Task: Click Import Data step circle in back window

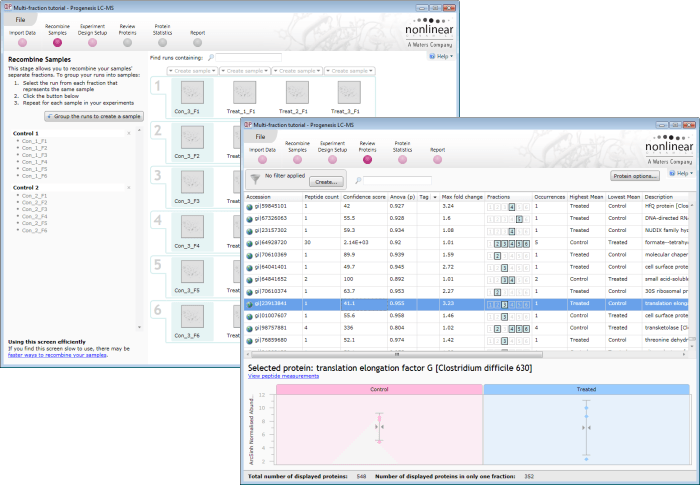Action: (22, 43)
